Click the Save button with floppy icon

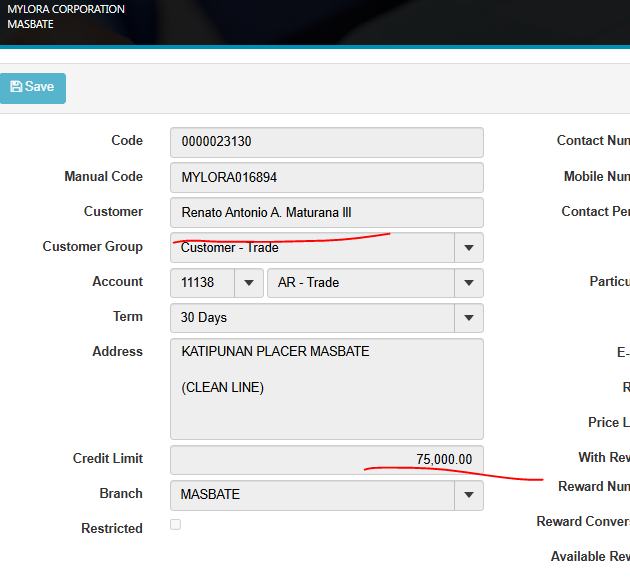(x=32, y=88)
